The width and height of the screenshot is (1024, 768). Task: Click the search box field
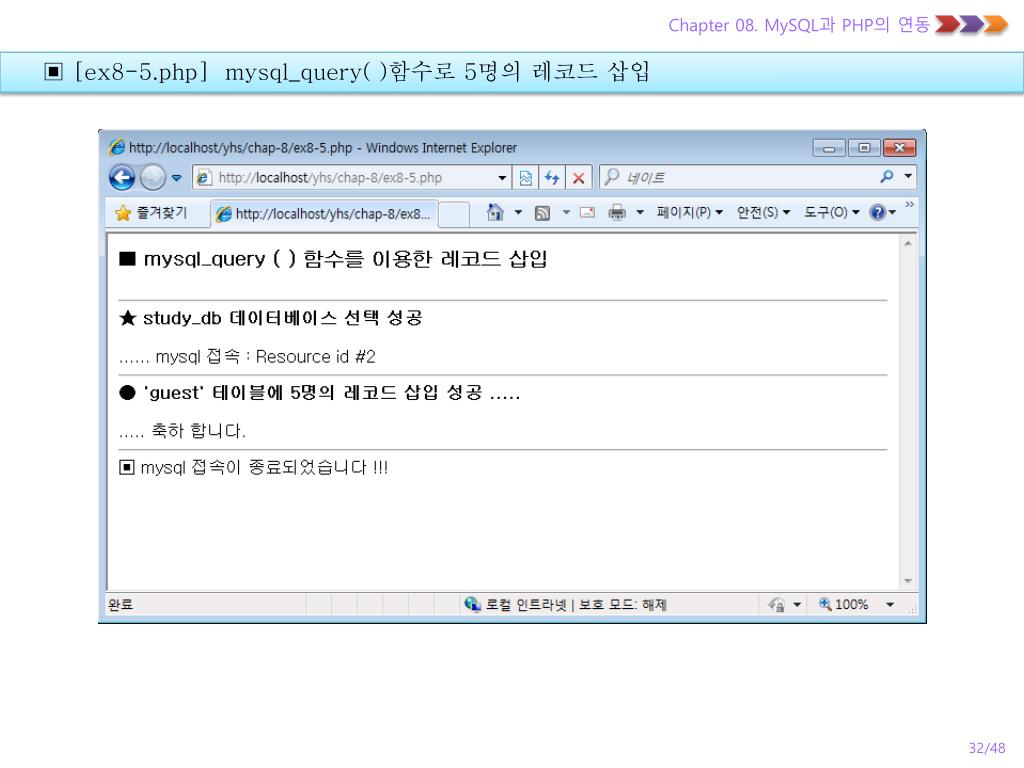point(738,177)
